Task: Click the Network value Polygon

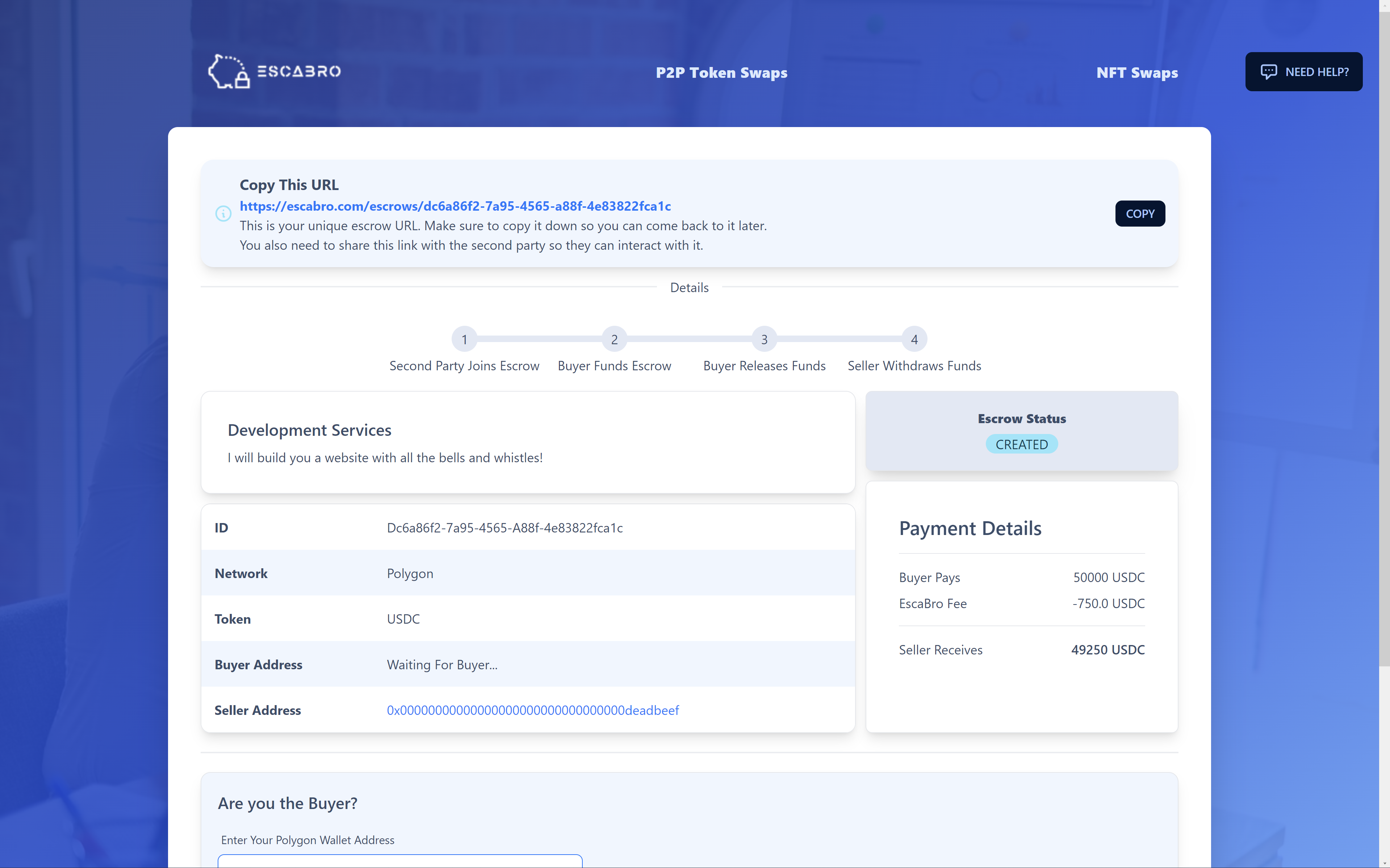Action: (410, 573)
